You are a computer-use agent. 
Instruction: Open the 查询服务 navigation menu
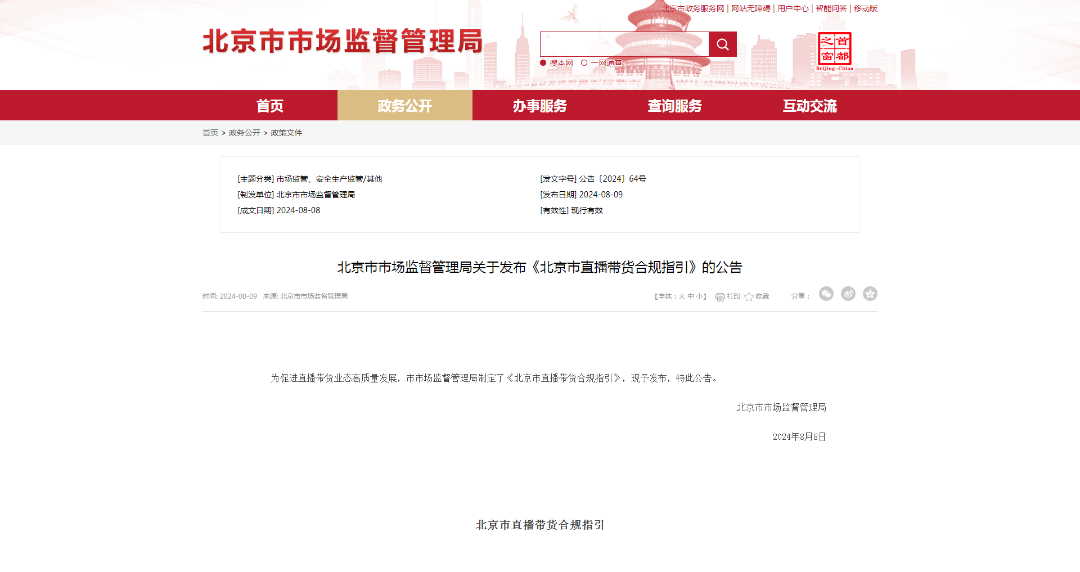click(675, 106)
